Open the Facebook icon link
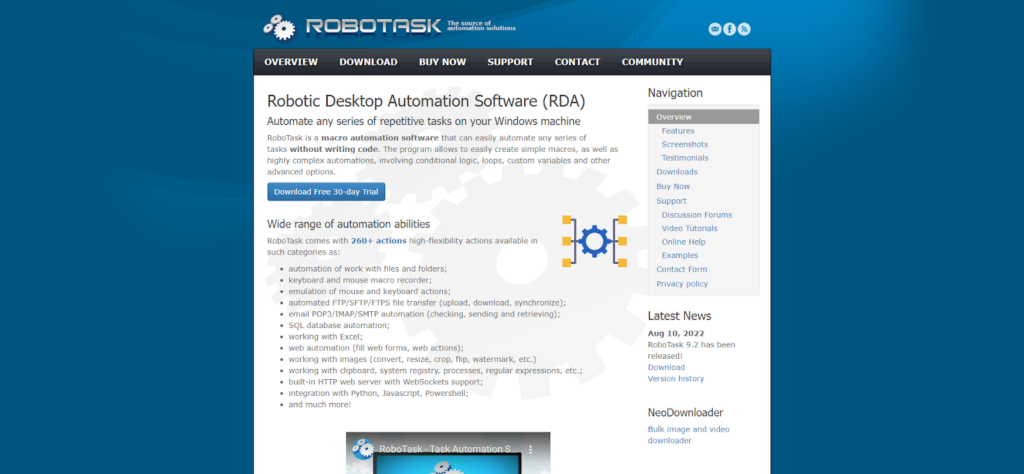 coord(729,29)
